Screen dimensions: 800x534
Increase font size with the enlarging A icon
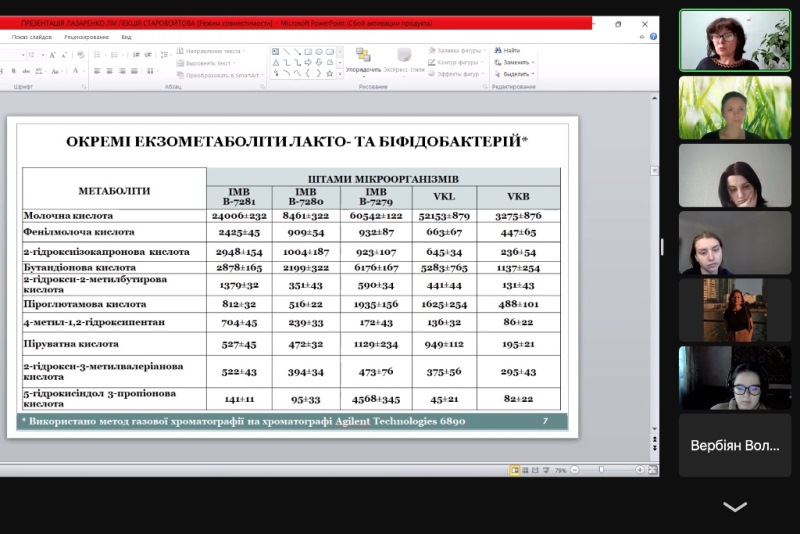(52, 55)
